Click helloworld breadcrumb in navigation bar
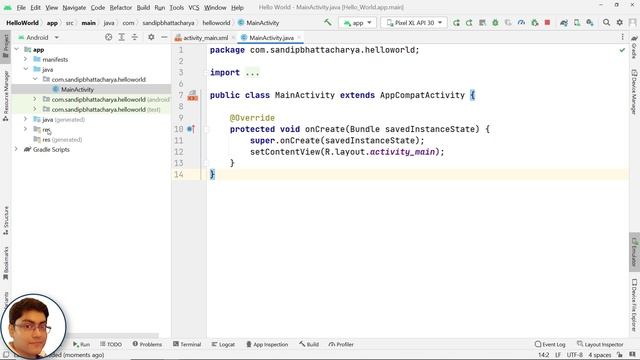Viewport: 640px width, 360px height. coord(216,23)
